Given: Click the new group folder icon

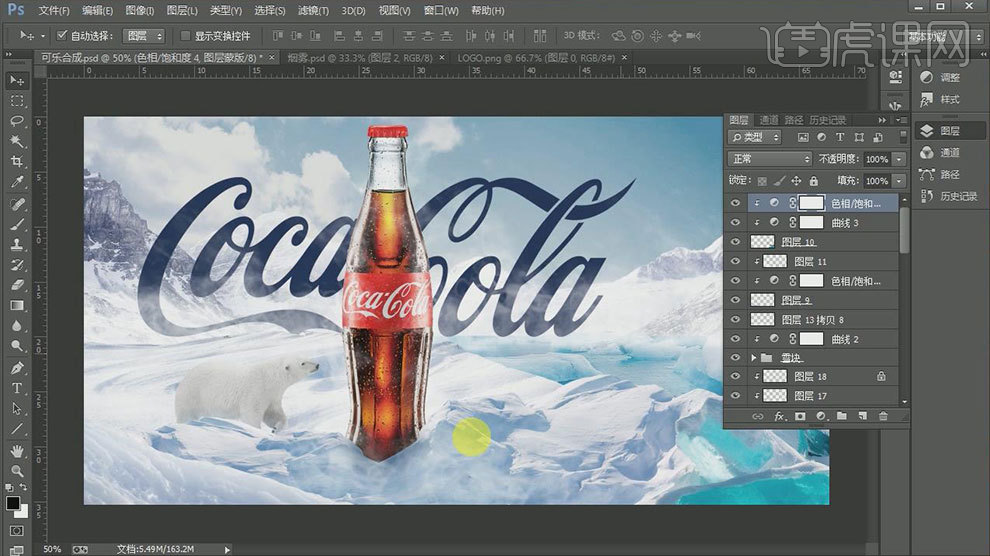Looking at the screenshot, I should point(842,416).
